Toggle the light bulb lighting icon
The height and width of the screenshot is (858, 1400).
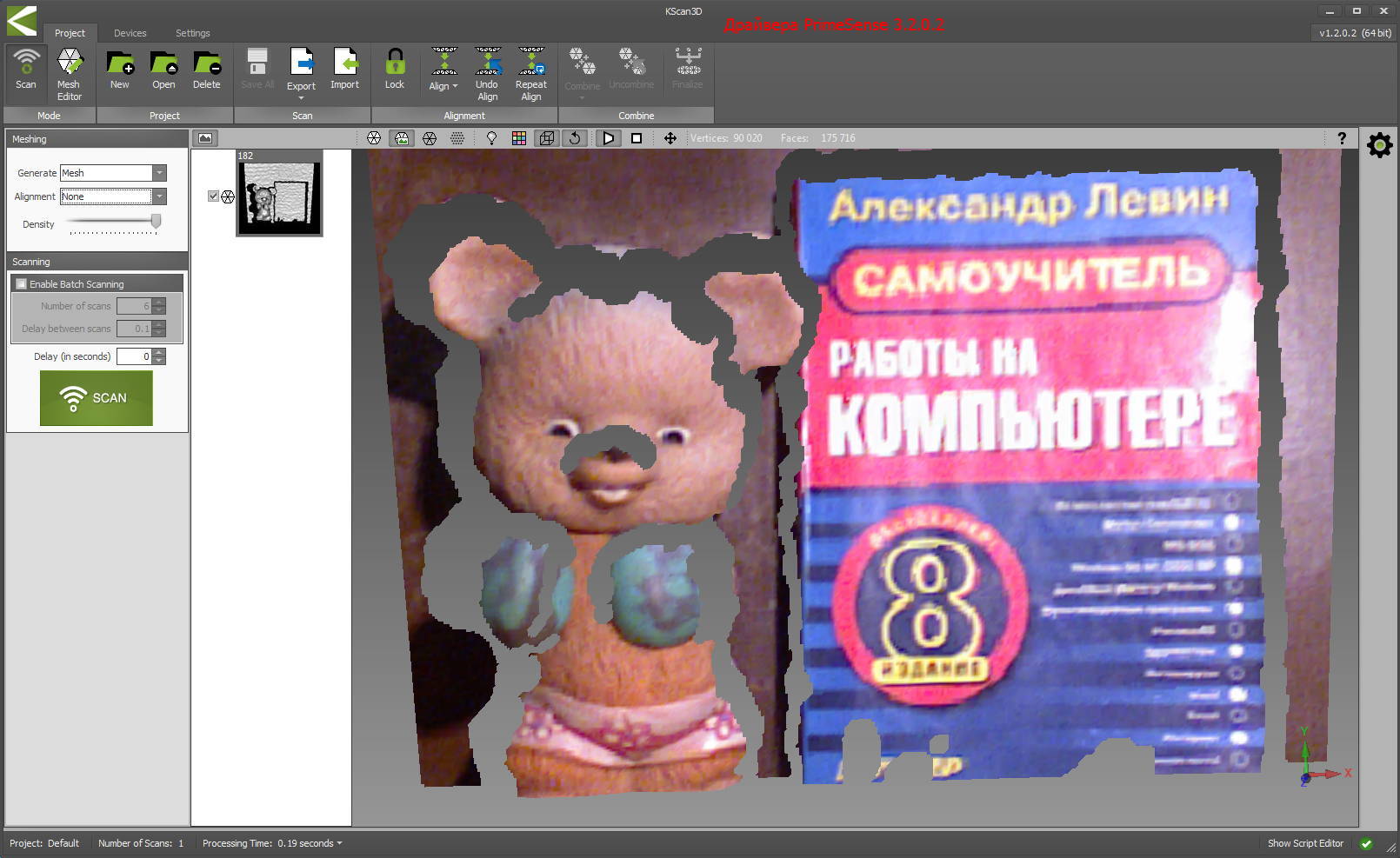[x=491, y=138]
